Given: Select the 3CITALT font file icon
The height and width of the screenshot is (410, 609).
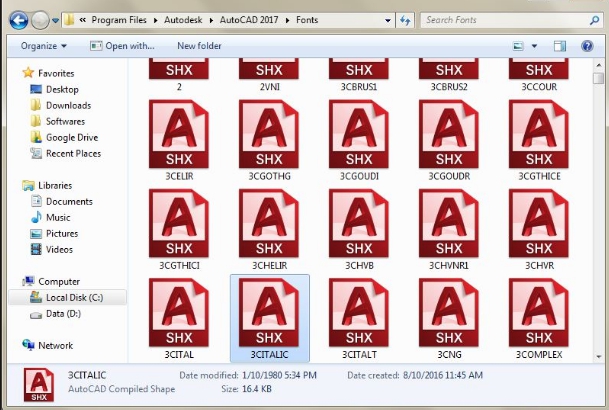Looking at the screenshot, I should coord(359,313).
